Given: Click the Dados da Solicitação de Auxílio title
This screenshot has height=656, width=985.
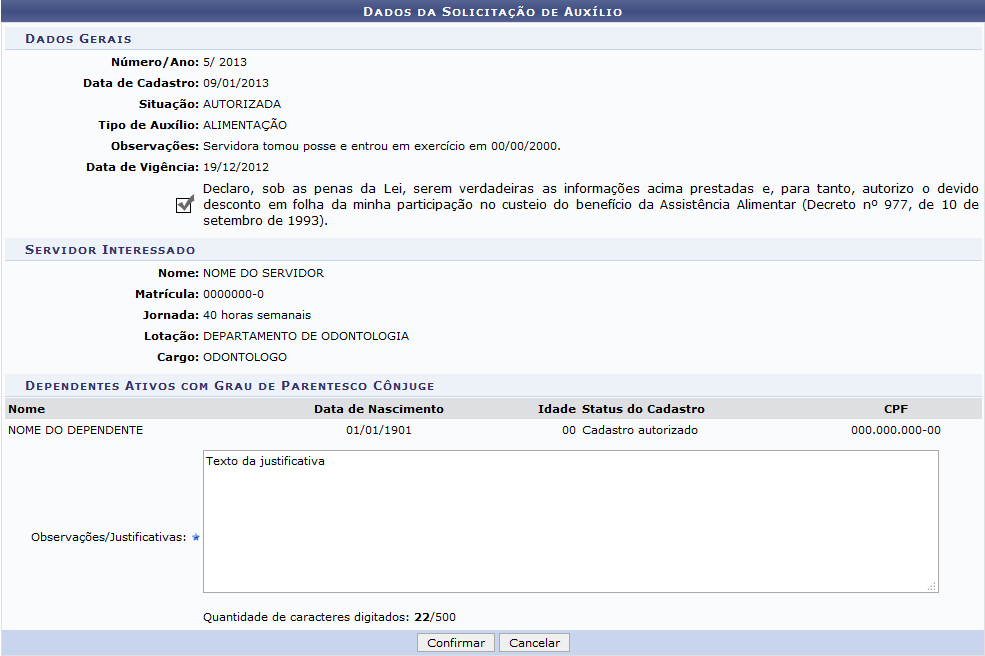Looking at the screenshot, I should click(x=492, y=12).
